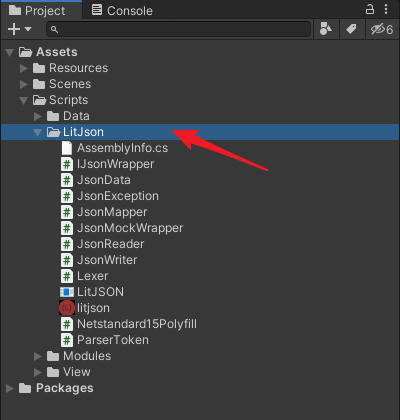The width and height of the screenshot is (400, 420).
Task: Select the AssemblyInfo.cs file icon
Action: pos(67,148)
